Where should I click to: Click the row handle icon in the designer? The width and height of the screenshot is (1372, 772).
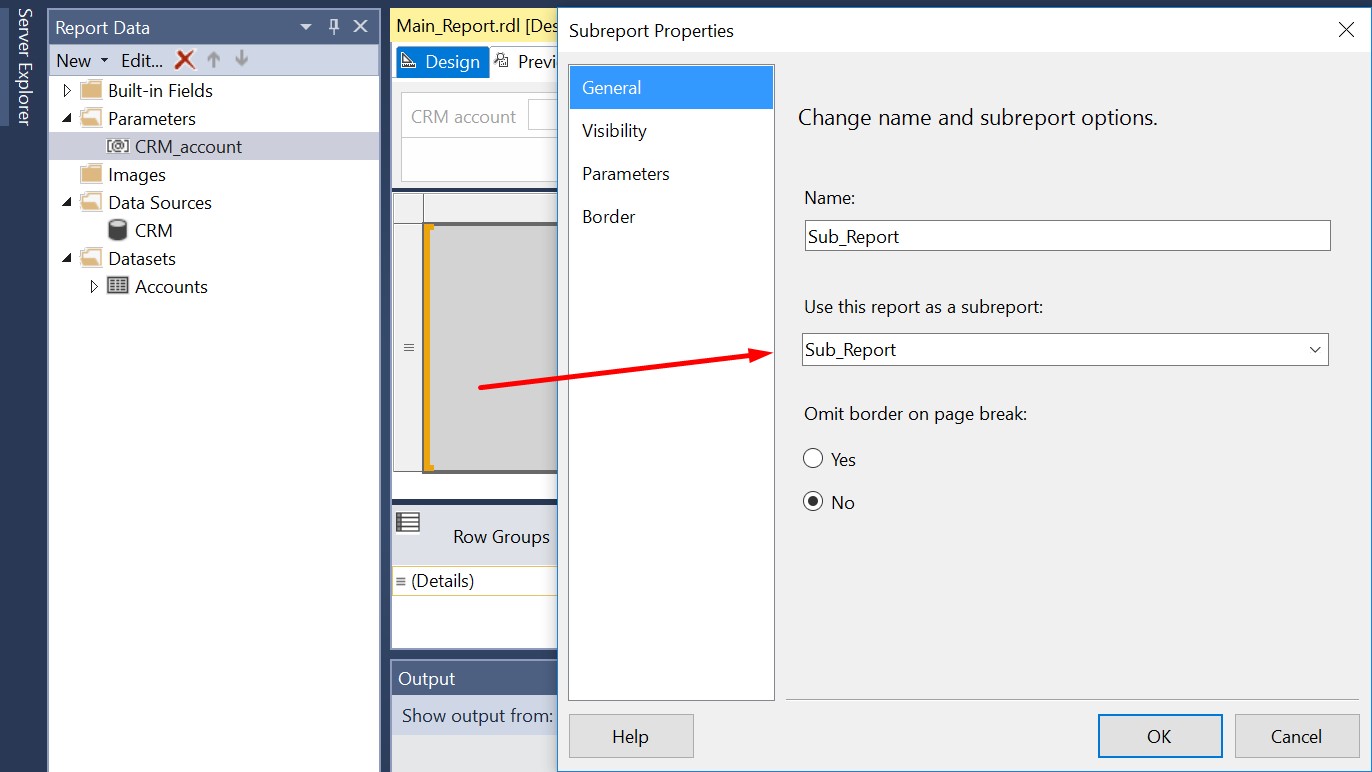pos(408,347)
